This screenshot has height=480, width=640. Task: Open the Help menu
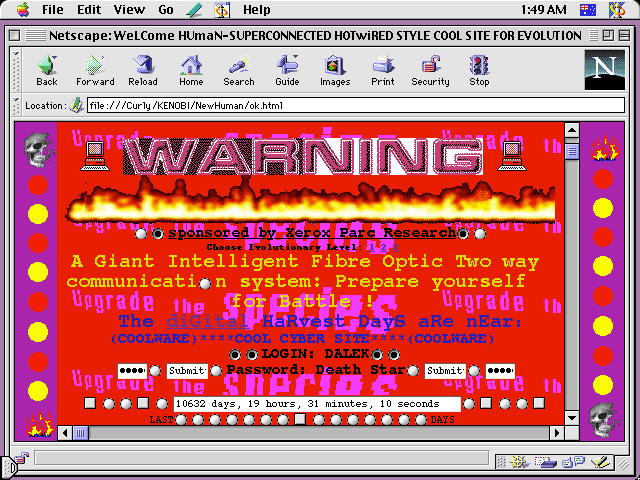(257, 10)
